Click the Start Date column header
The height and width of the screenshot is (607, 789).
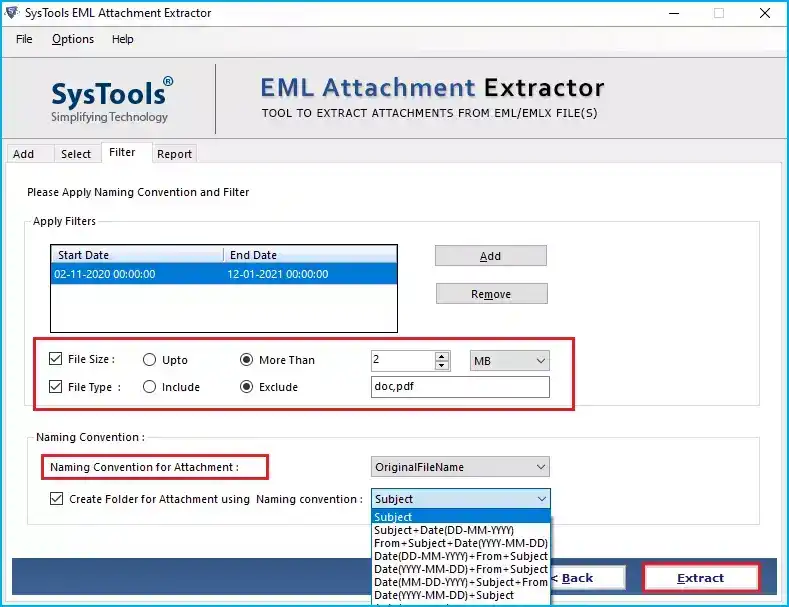(x=137, y=255)
